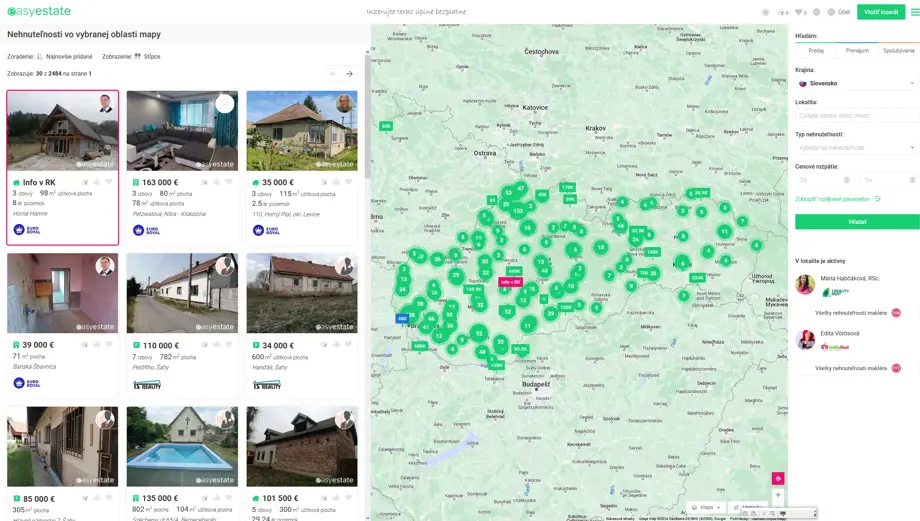Change sort order Najnovšie pridané
Screen dimensions: 920x521
[69, 56]
